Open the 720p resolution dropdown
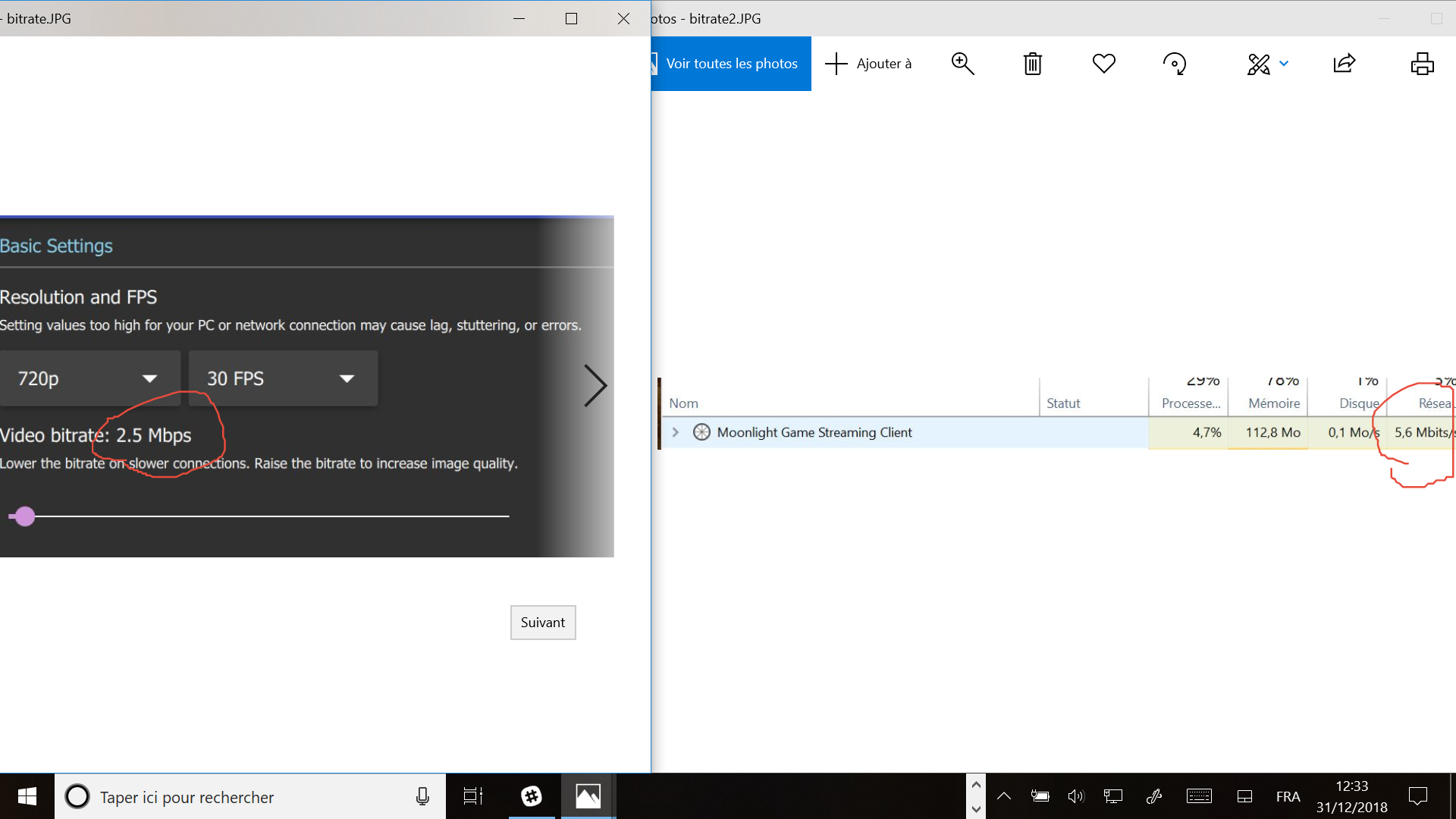Screen dimensions: 1456x819 tap(89, 378)
